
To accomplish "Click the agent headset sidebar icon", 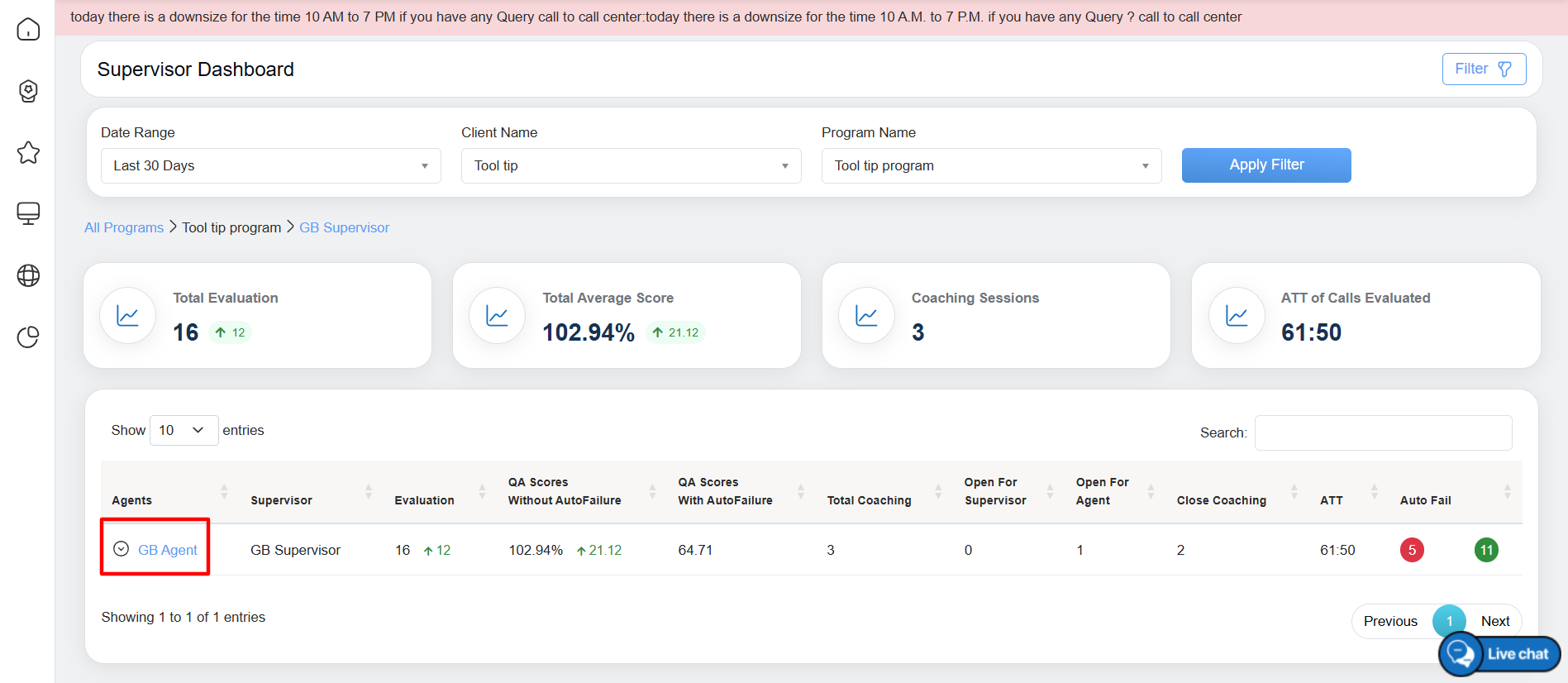I will click(28, 91).
